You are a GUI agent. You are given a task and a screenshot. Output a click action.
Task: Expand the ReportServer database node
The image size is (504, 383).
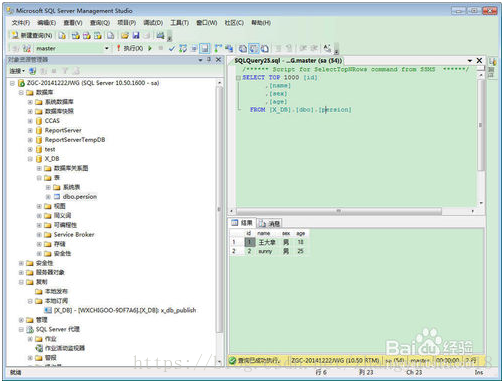pos(30,130)
